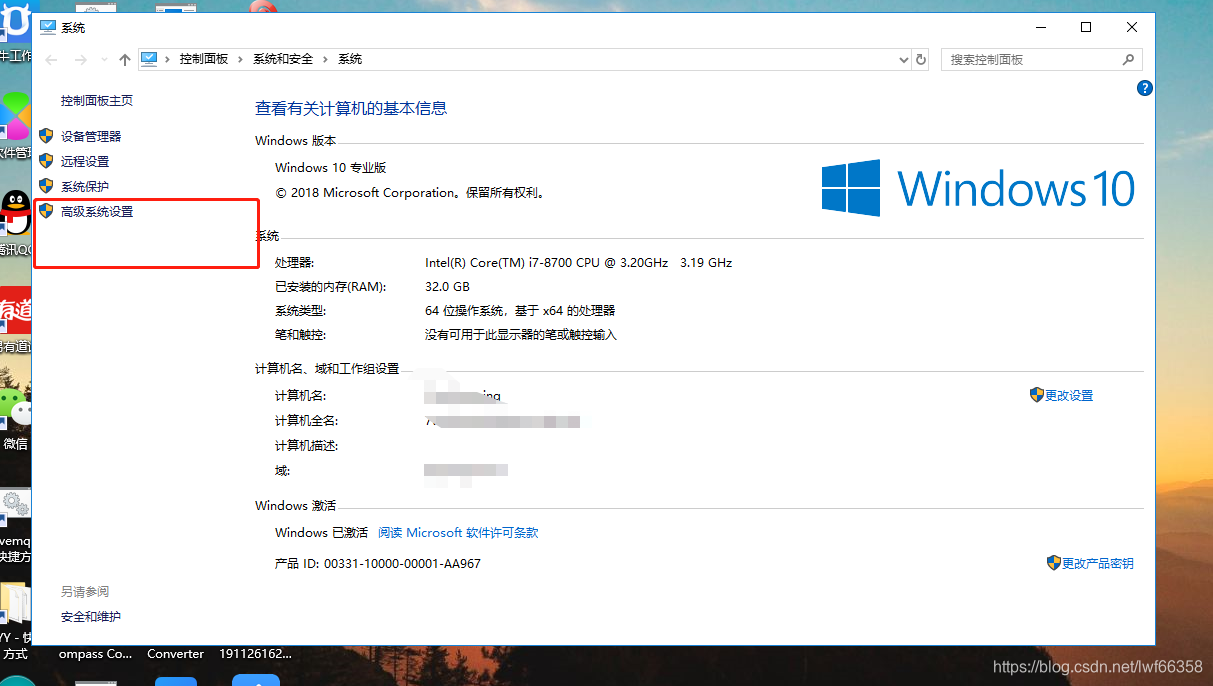Click shield icon beside 系统保护
The height and width of the screenshot is (686, 1213).
click(x=46, y=186)
